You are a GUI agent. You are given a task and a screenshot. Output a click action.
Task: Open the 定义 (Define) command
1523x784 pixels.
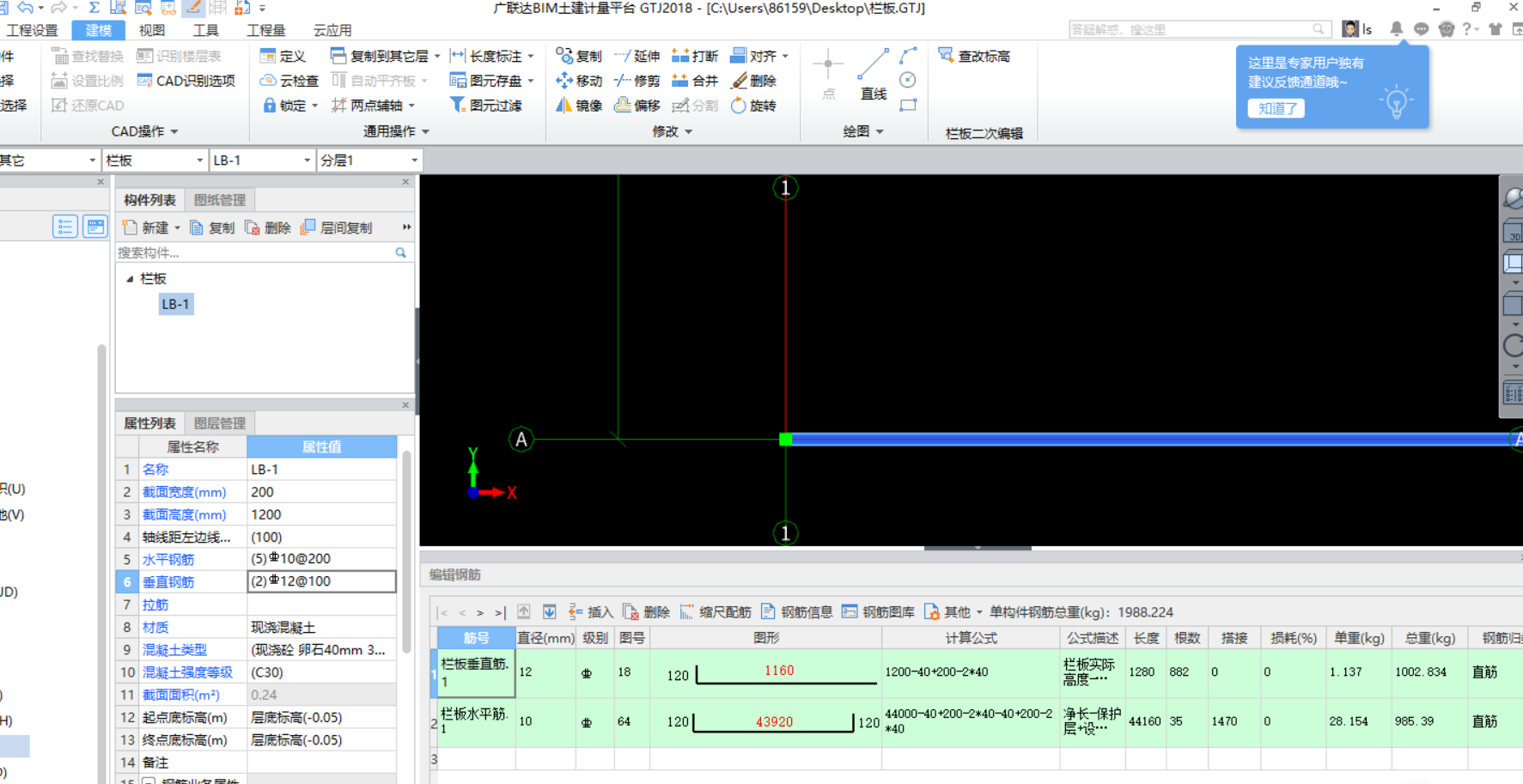(283, 56)
